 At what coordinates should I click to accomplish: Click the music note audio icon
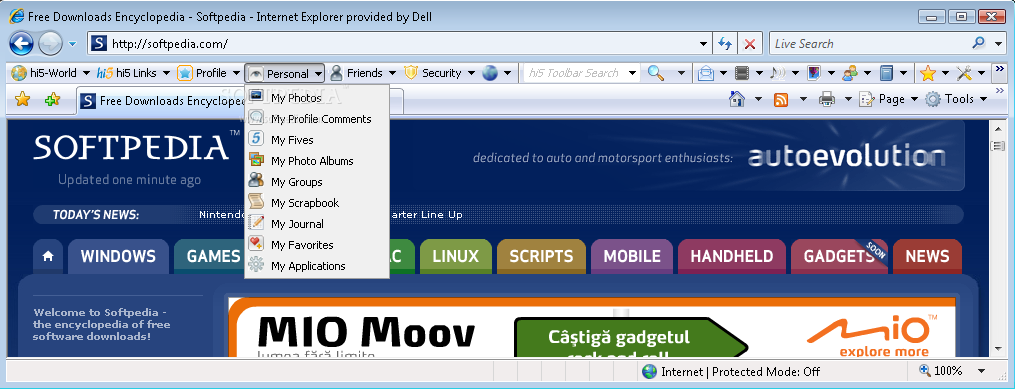777,73
